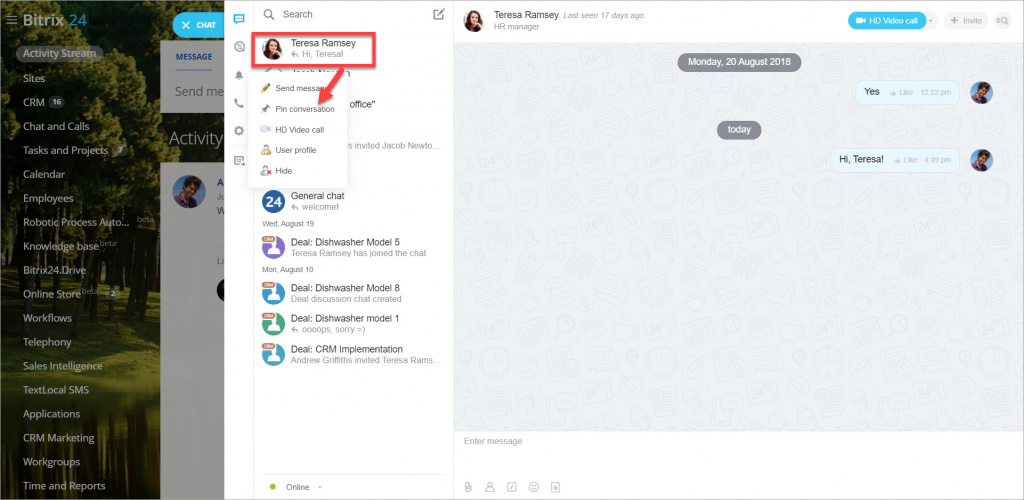
Task: Click the Enter message text box
Action: click(x=738, y=454)
